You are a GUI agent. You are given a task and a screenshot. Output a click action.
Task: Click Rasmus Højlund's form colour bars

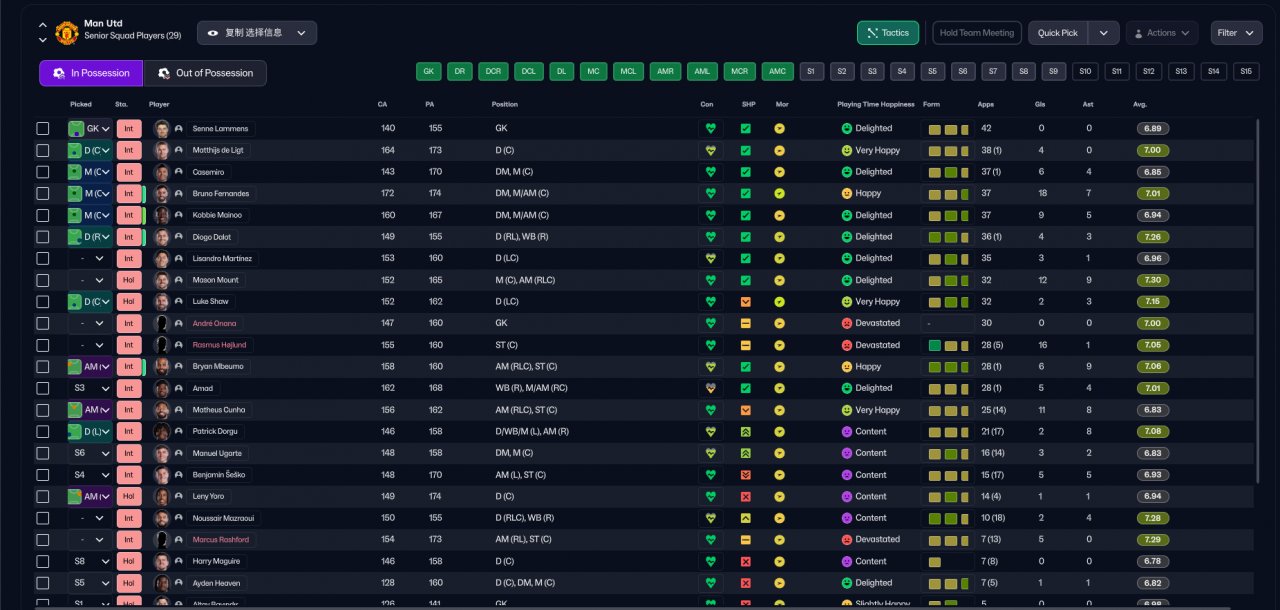coord(947,345)
